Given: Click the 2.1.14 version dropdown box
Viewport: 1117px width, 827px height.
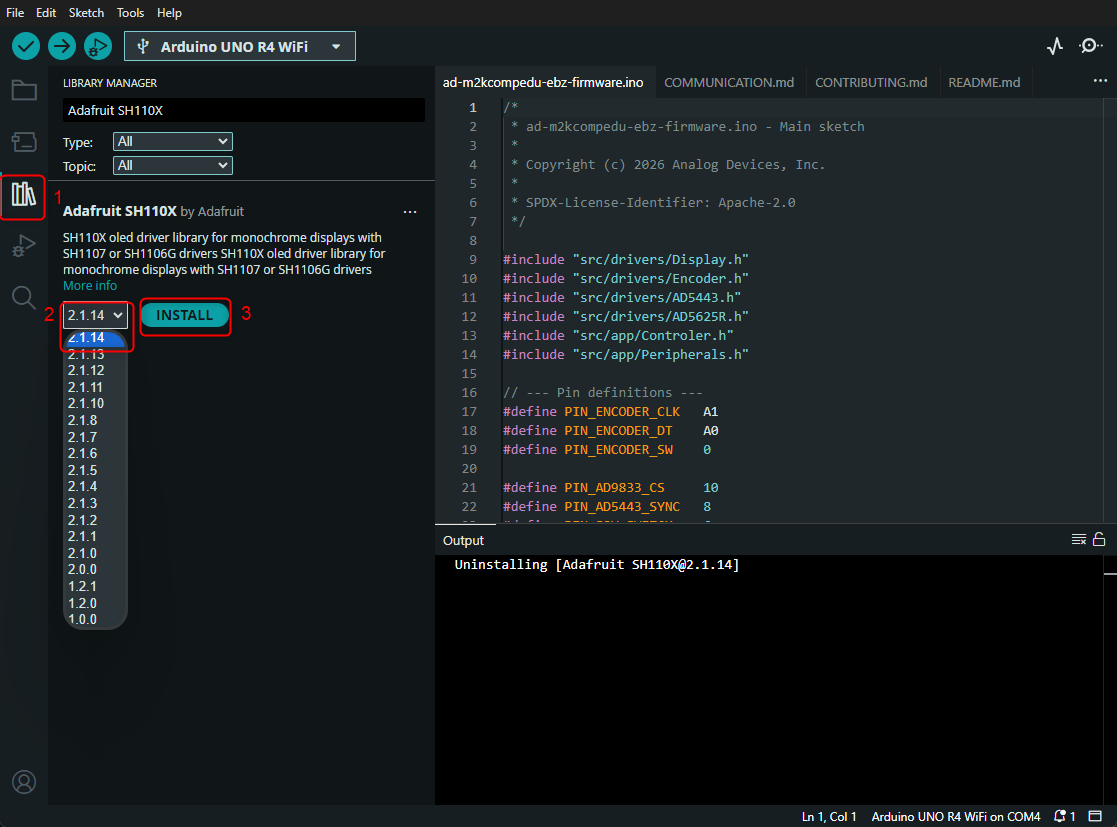Looking at the screenshot, I should point(95,316).
